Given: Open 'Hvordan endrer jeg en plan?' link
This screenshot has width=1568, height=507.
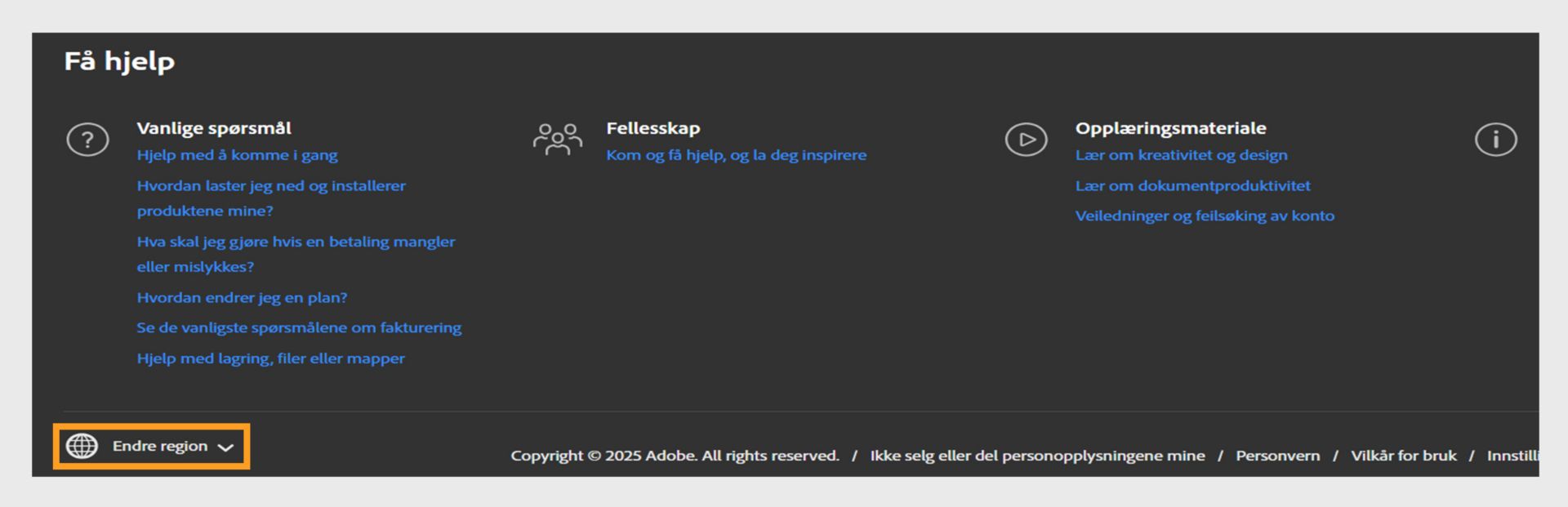Looking at the screenshot, I should 242,298.
